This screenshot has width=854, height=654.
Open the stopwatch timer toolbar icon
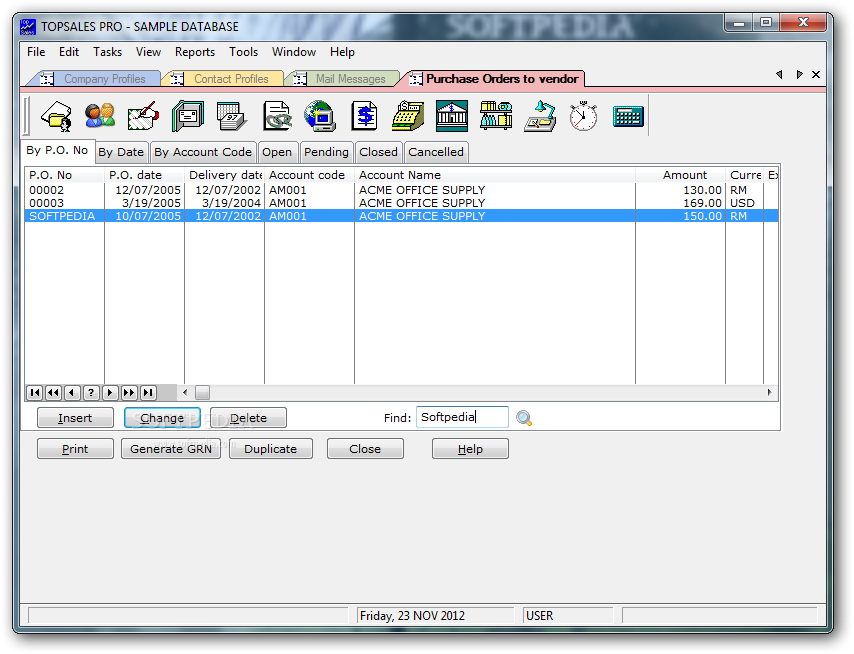(583, 116)
